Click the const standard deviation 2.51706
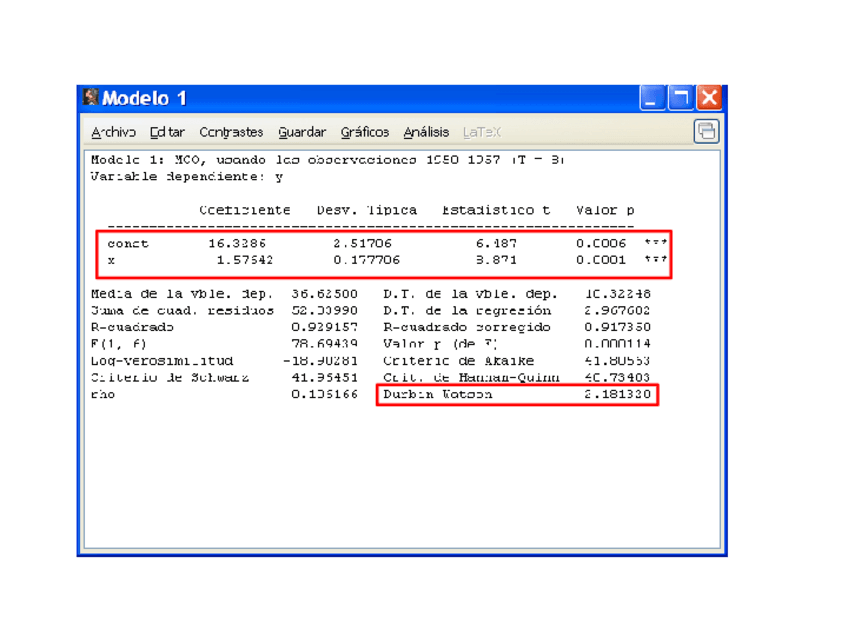Image resolution: width=848 pixels, height=636 pixels. 362,244
